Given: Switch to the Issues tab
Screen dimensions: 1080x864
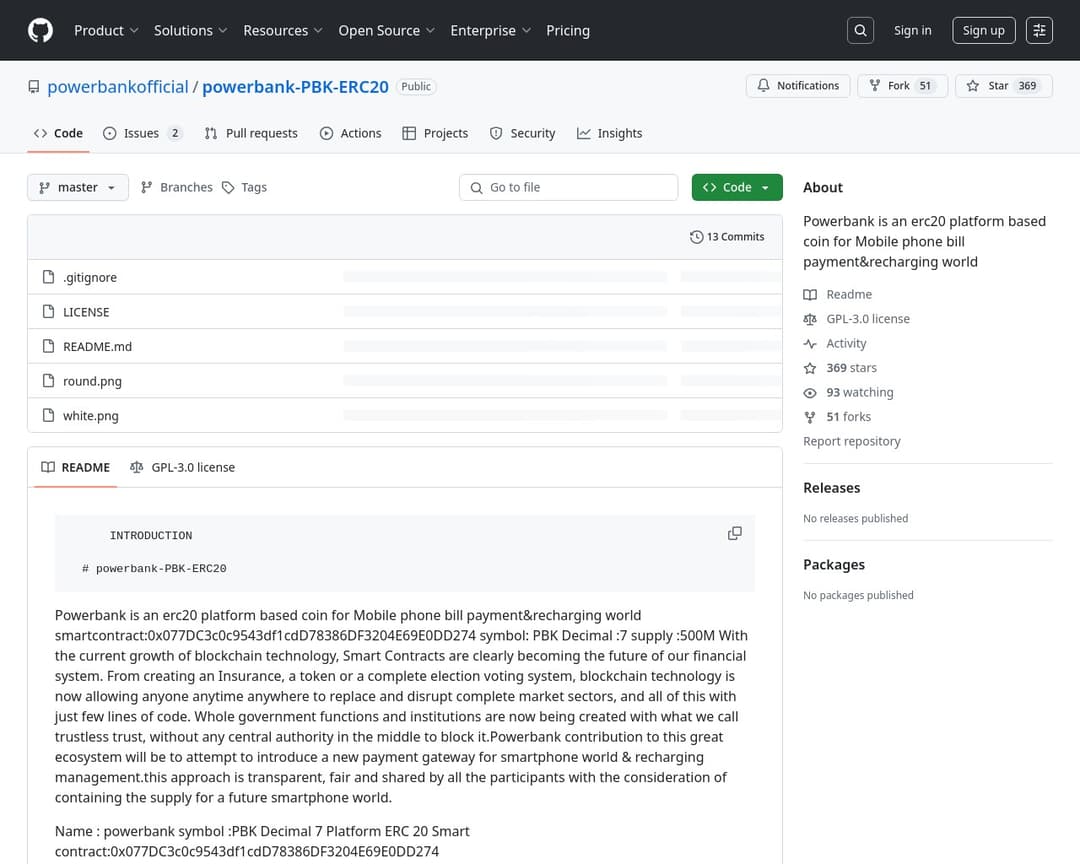Looking at the screenshot, I should (143, 133).
